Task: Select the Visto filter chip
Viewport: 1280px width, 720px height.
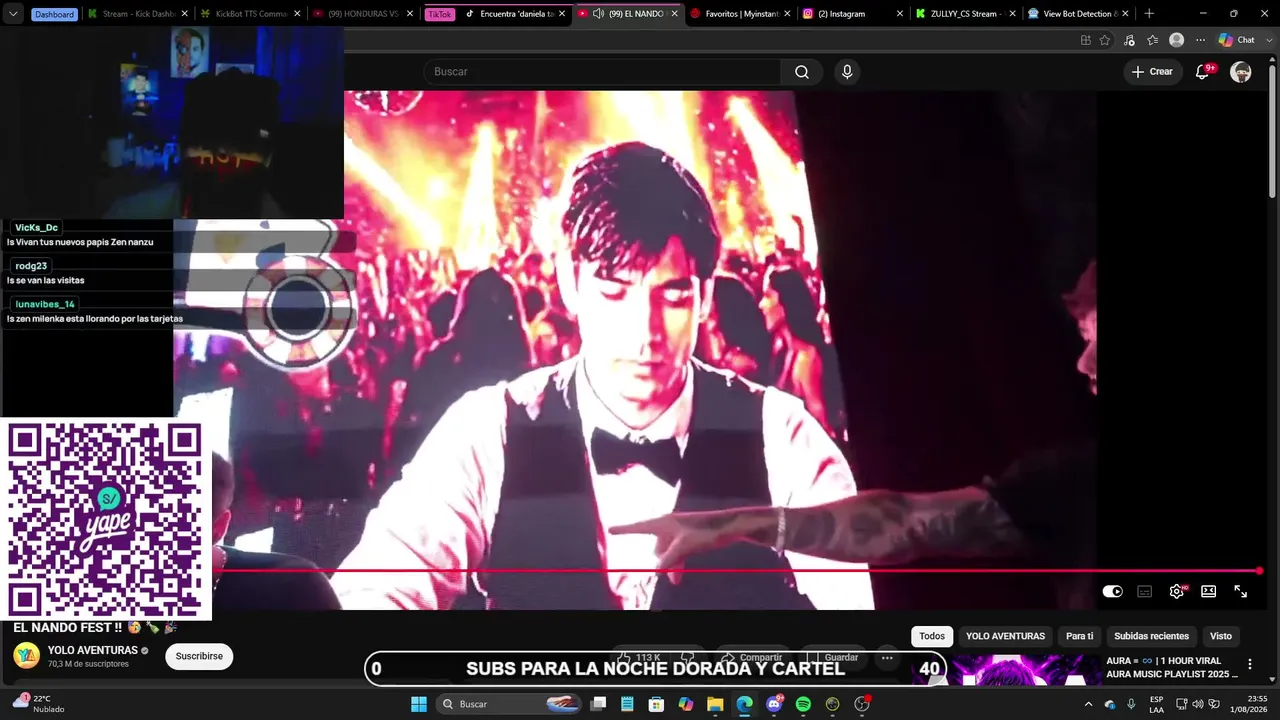Action: tap(1221, 636)
